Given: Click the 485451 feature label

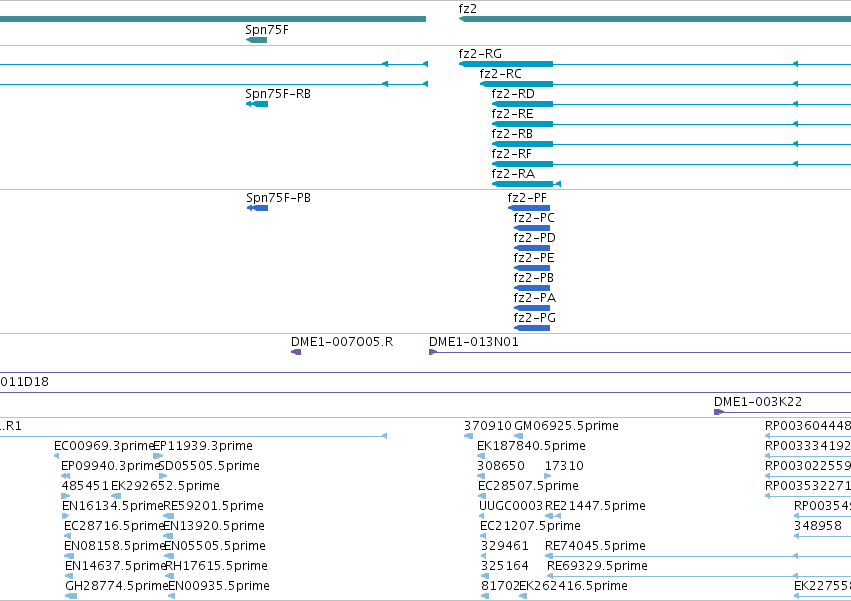Looking at the screenshot, I should click(85, 486).
